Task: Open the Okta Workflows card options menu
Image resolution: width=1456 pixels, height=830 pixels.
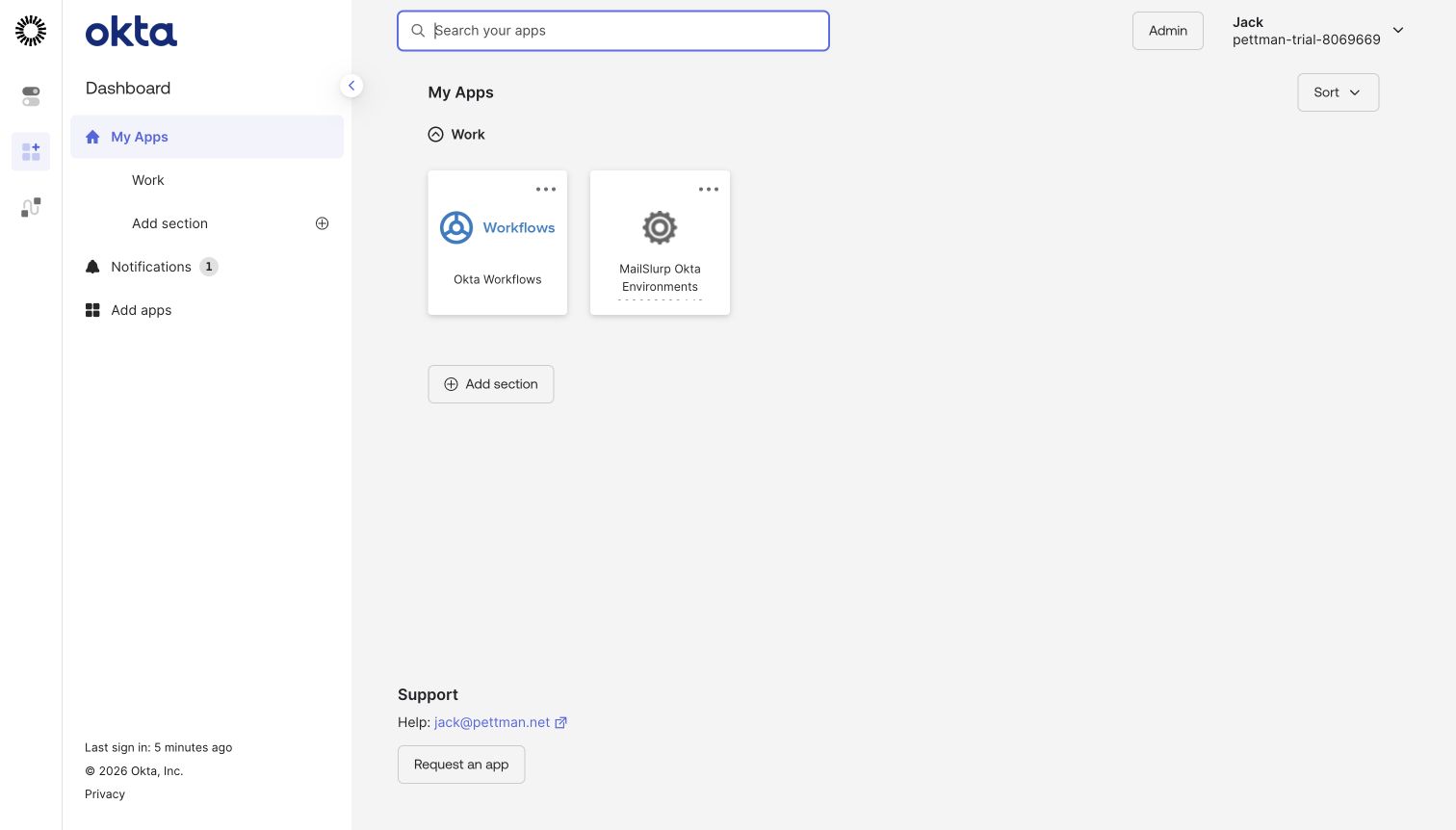Action: pos(546,190)
